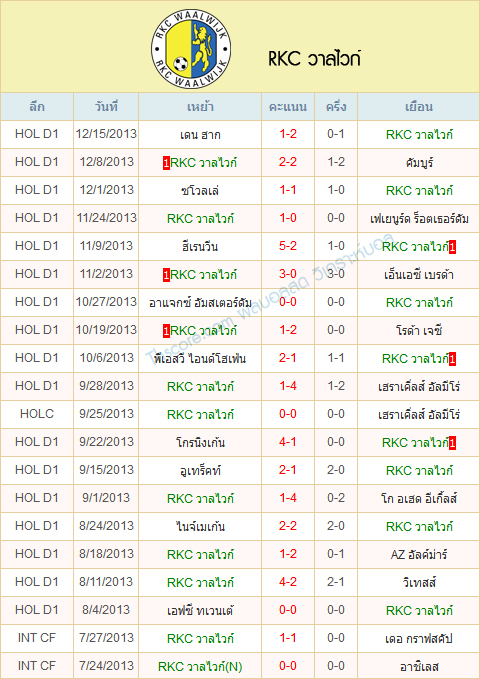The image size is (480, 679).
Task: Select away team เฟเยนูร์ด ร็อตเธอร์ดัม
Action: pos(419,219)
